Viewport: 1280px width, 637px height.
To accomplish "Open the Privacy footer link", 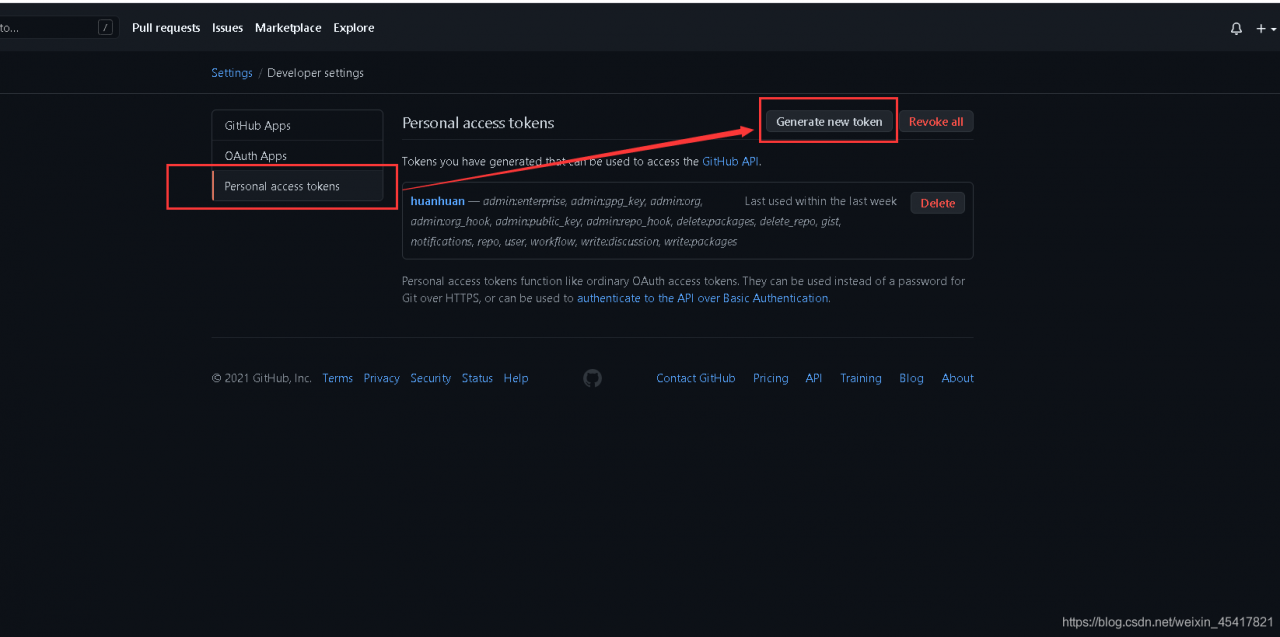I will pos(381,378).
